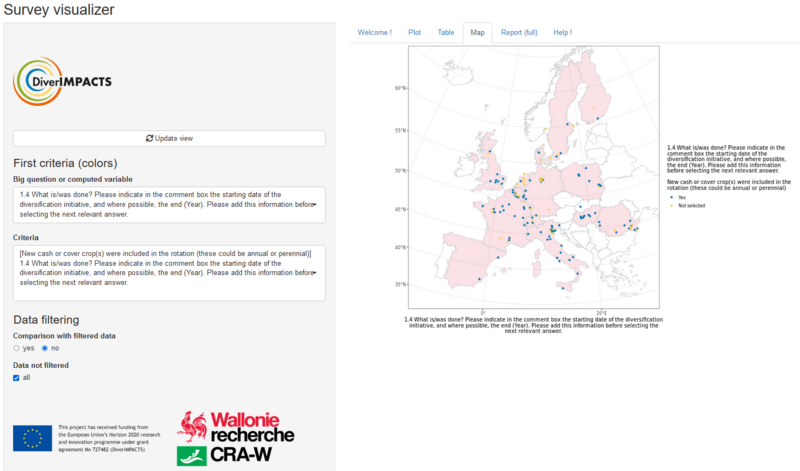Open the Criteria dropdown
This screenshot has width=800, height=471.
pos(169,273)
